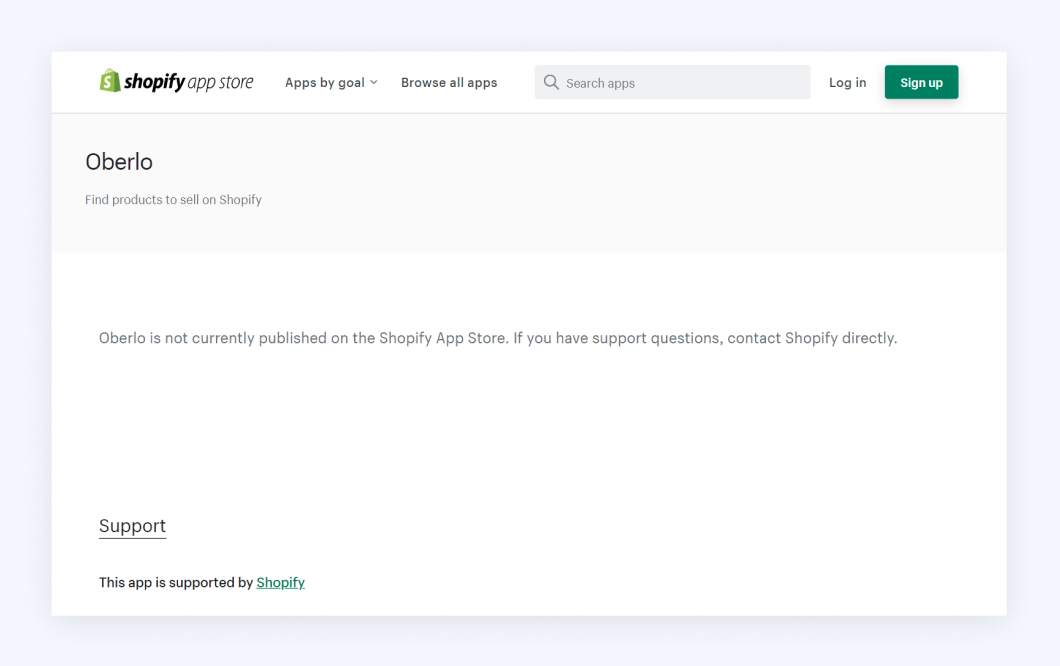Focus the Search apps field

click(x=673, y=82)
